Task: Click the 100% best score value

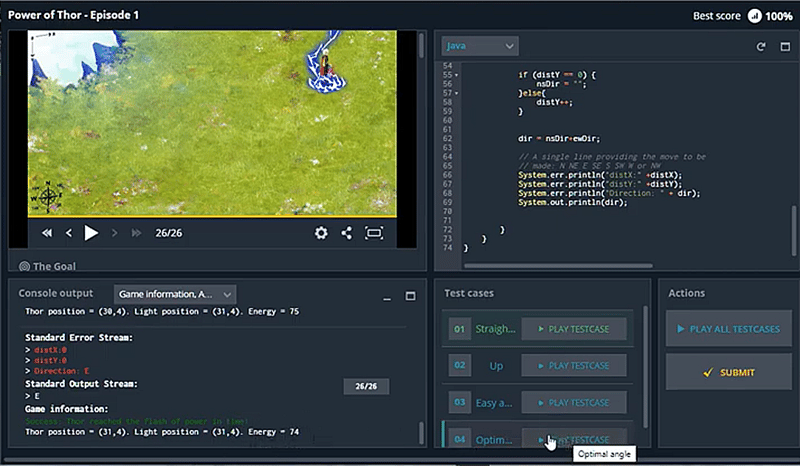Action: tap(779, 16)
